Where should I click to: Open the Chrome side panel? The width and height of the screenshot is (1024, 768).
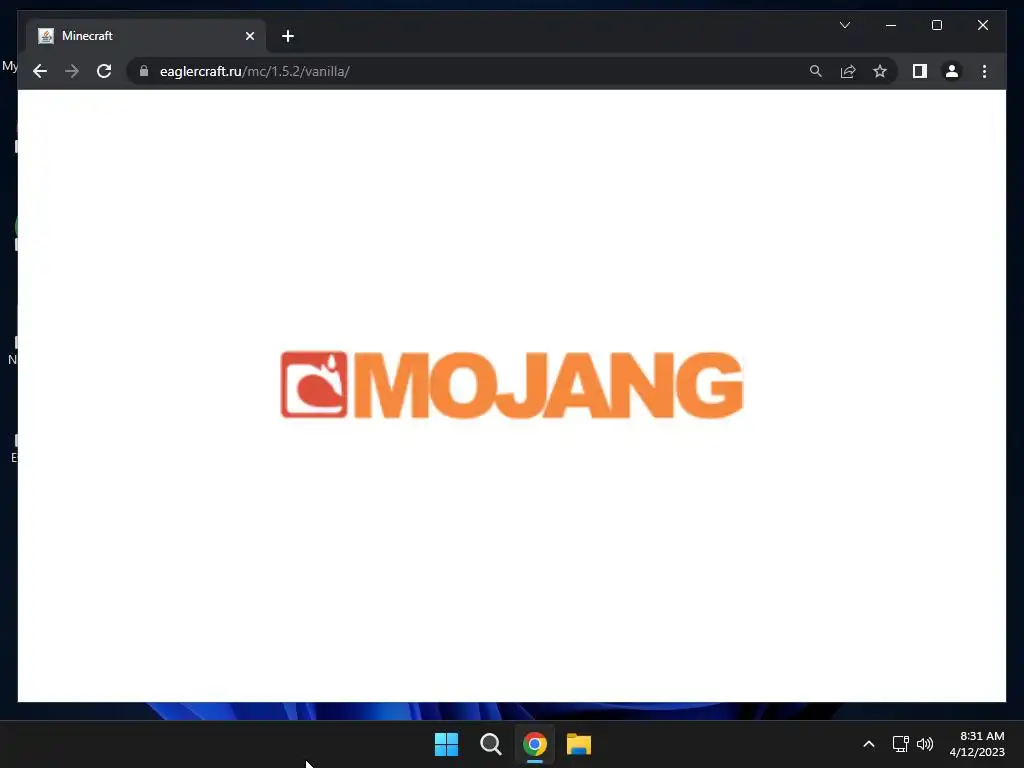920,71
